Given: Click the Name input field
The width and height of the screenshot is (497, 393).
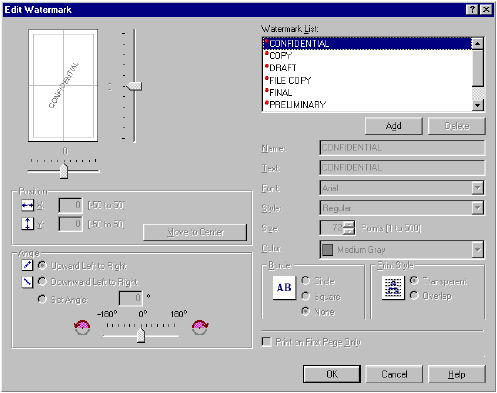Looking at the screenshot, I should point(402,148).
